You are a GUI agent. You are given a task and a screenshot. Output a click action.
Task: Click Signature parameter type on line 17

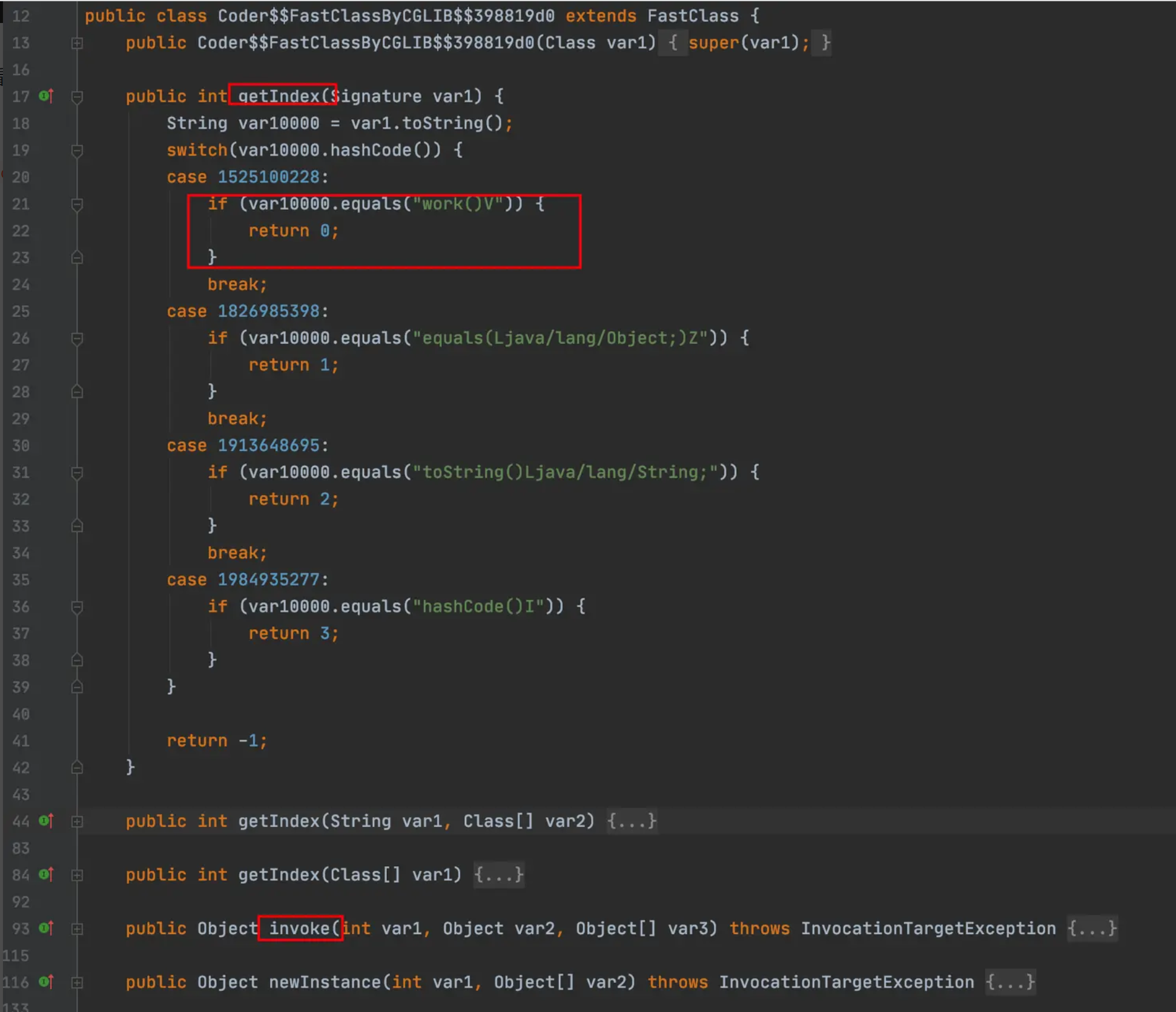375,96
